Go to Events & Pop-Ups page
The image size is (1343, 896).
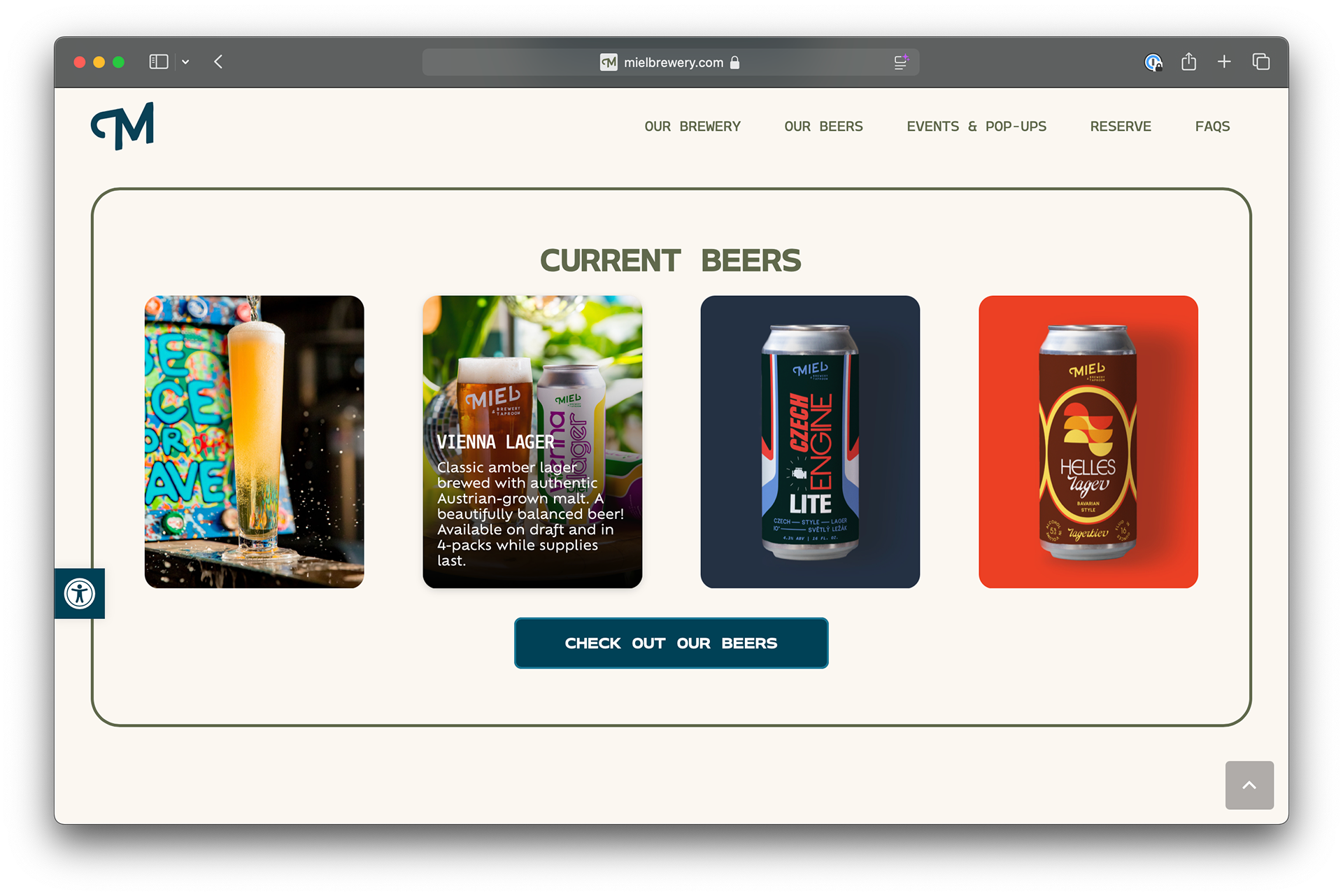pyautogui.click(x=976, y=127)
